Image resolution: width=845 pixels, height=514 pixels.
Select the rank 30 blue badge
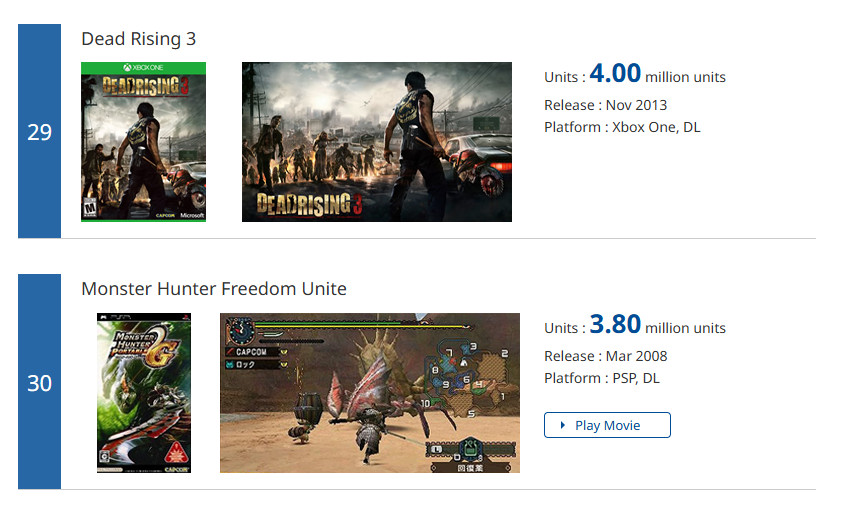coord(39,381)
